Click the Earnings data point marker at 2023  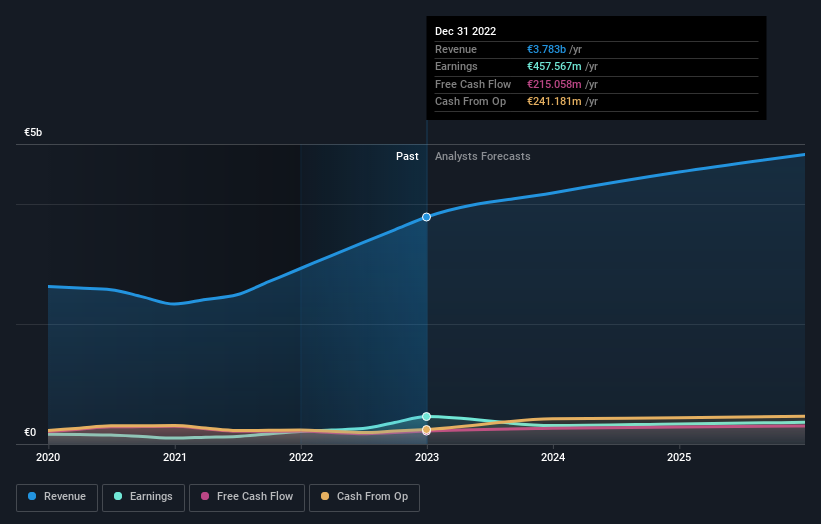point(427,417)
